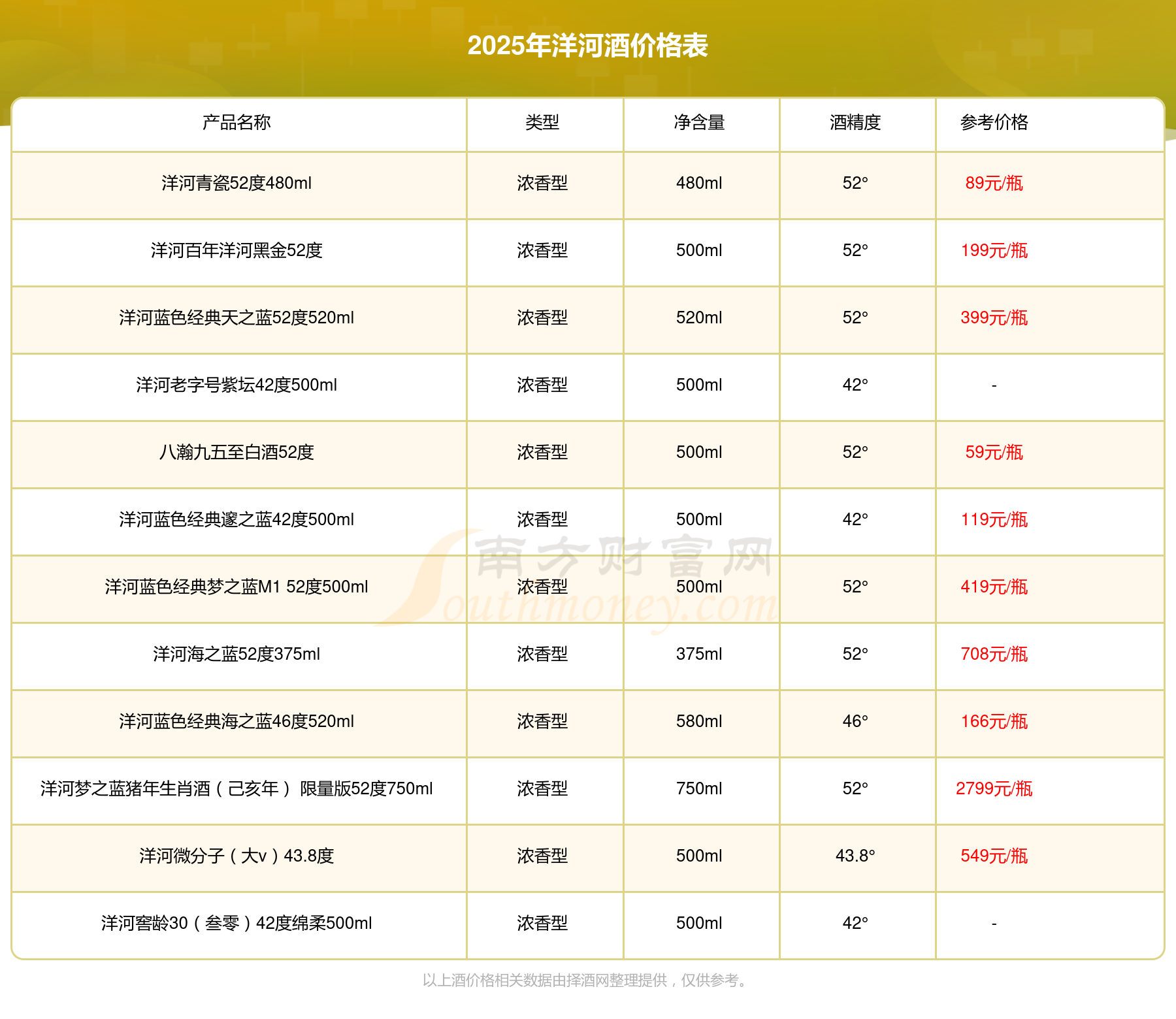Screen dimensions: 1176x1019
Task: Click the 166元/瓶 price
Action: pos(994,721)
